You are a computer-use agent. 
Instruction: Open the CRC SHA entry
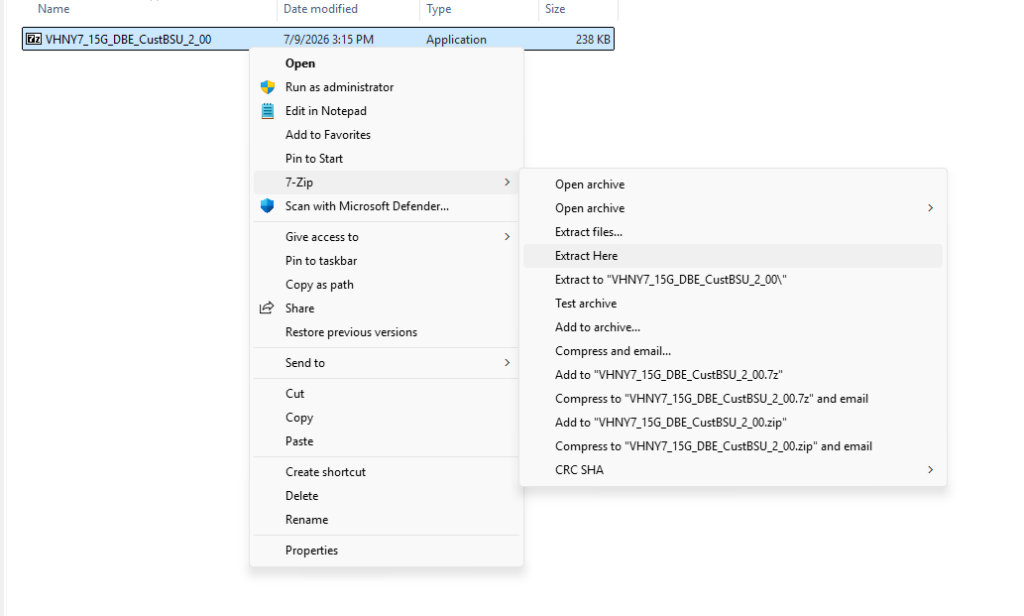(733, 470)
